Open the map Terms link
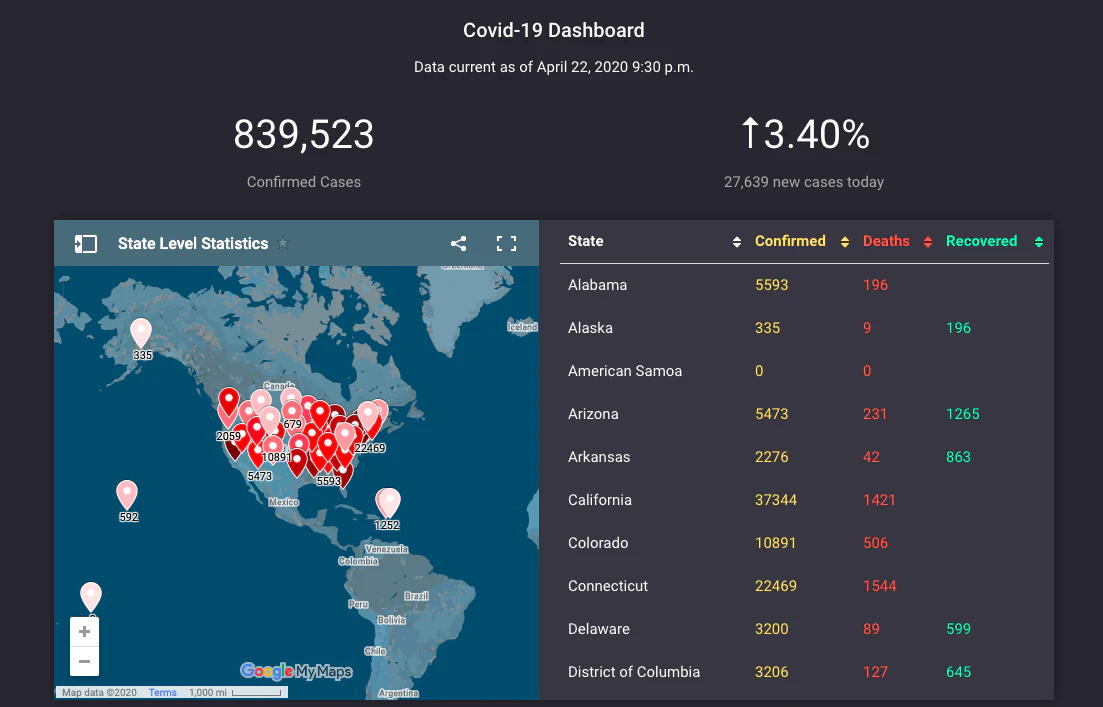The height and width of the screenshot is (707, 1103). [x=162, y=693]
